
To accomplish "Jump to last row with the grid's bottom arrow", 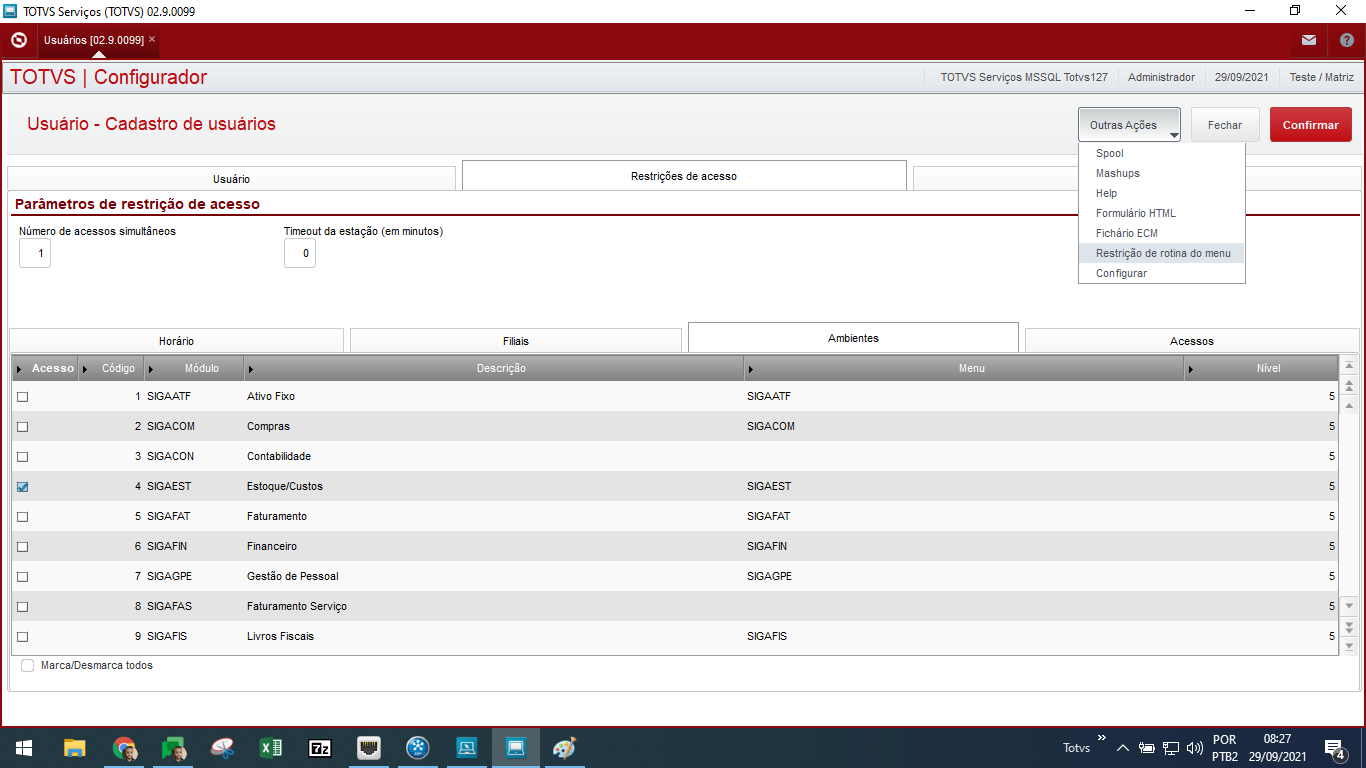I will click(1349, 646).
